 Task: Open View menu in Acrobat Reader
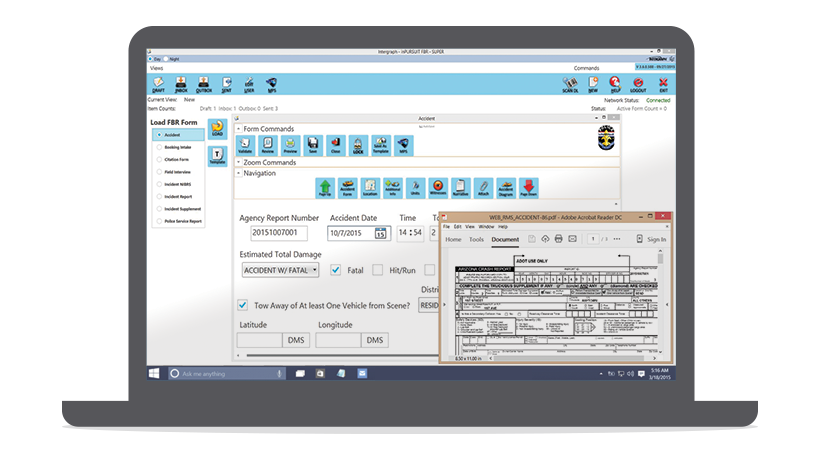(470, 227)
